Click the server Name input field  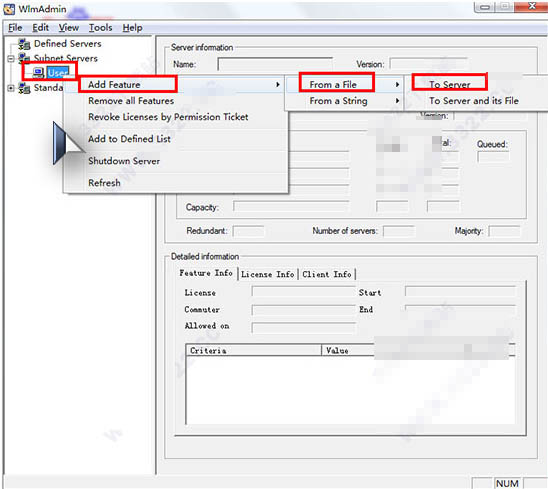coord(275,64)
